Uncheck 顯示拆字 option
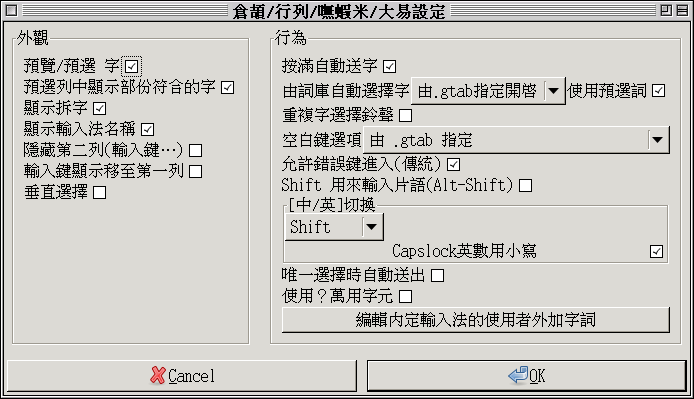The width and height of the screenshot is (694, 399). coord(100,108)
